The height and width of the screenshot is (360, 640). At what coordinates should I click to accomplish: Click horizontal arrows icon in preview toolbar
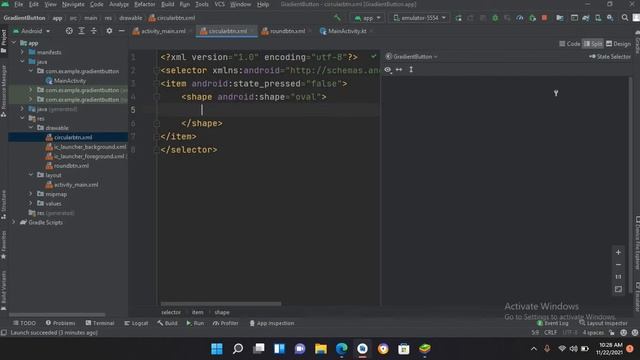pyautogui.click(x=399, y=70)
